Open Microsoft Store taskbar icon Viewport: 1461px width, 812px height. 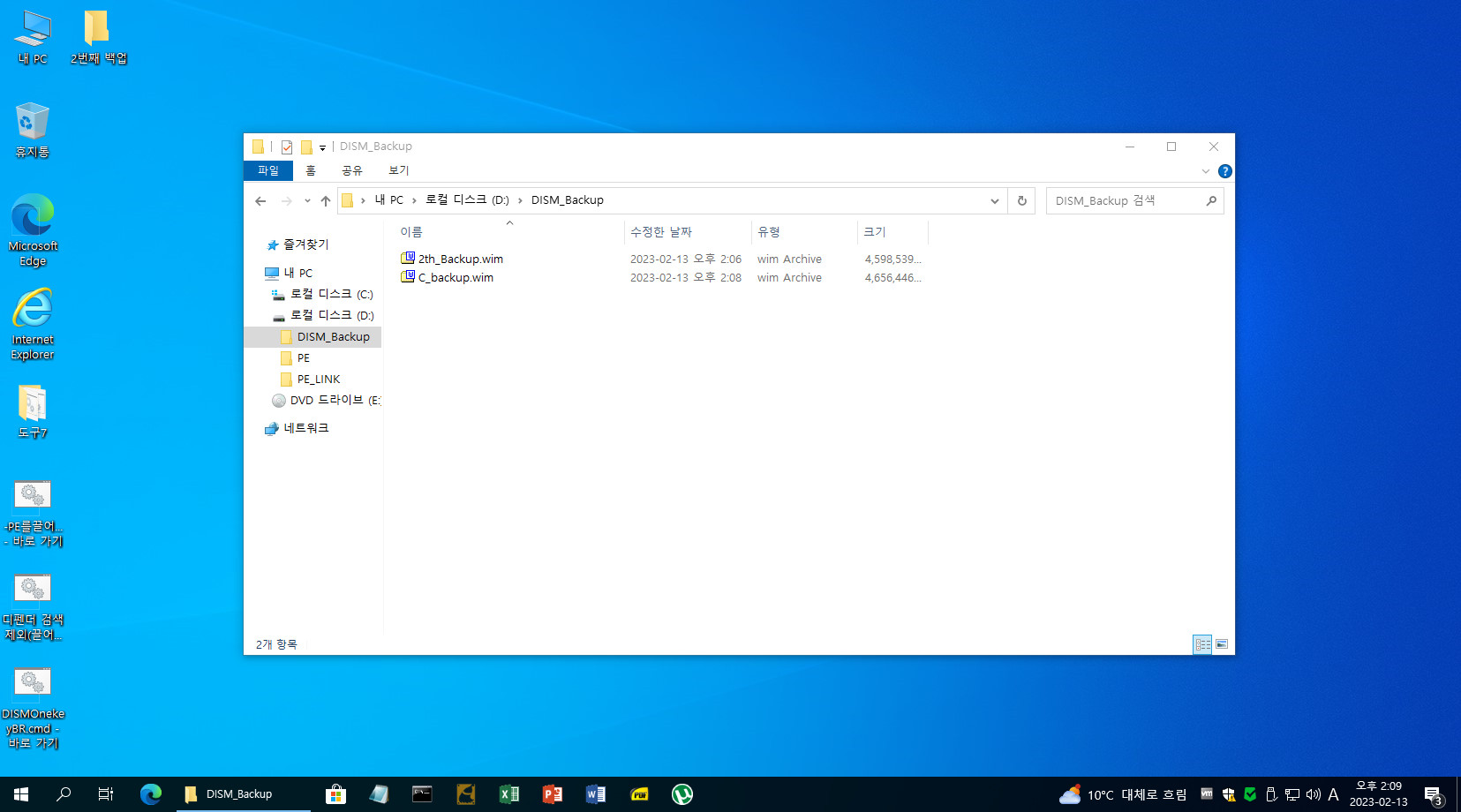[335, 794]
